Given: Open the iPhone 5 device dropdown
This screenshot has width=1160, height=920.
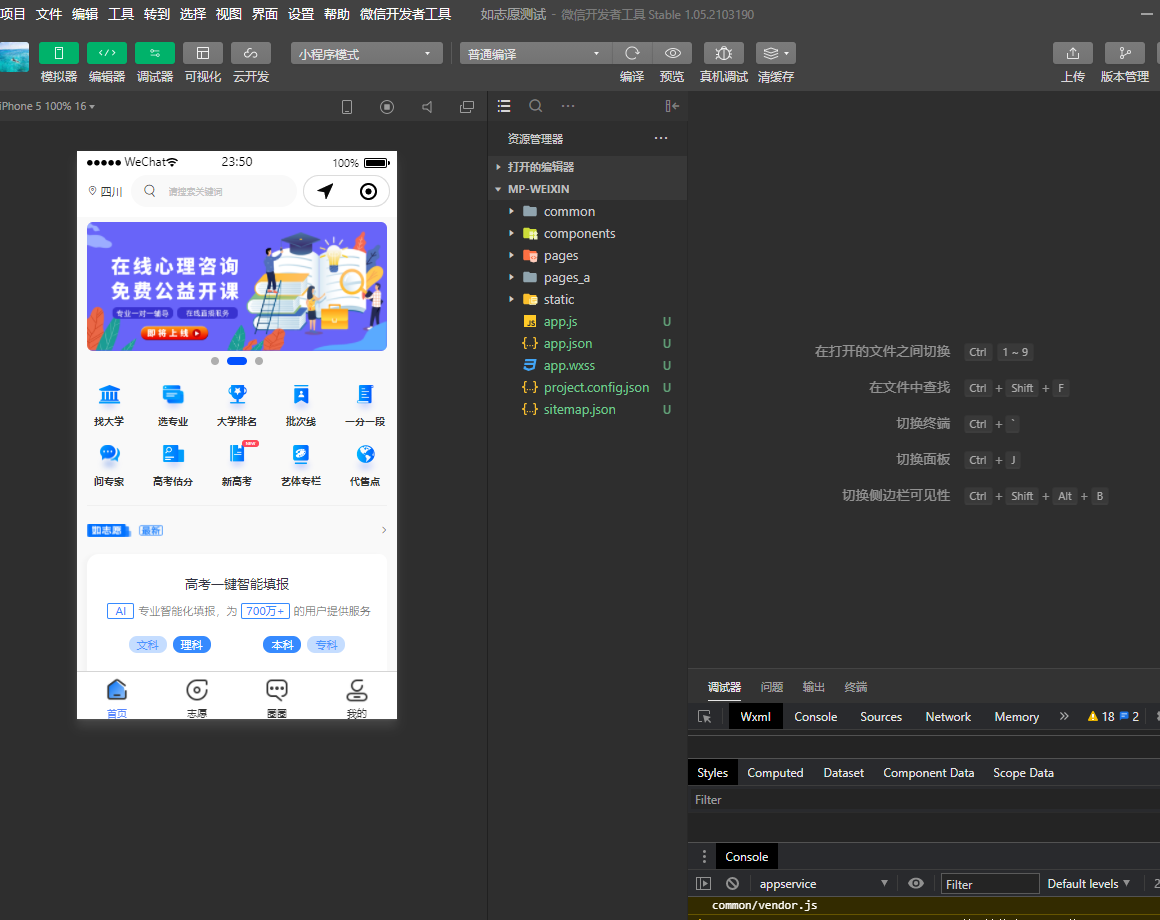Looking at the screenshot, I should click(x=48, y=106).
